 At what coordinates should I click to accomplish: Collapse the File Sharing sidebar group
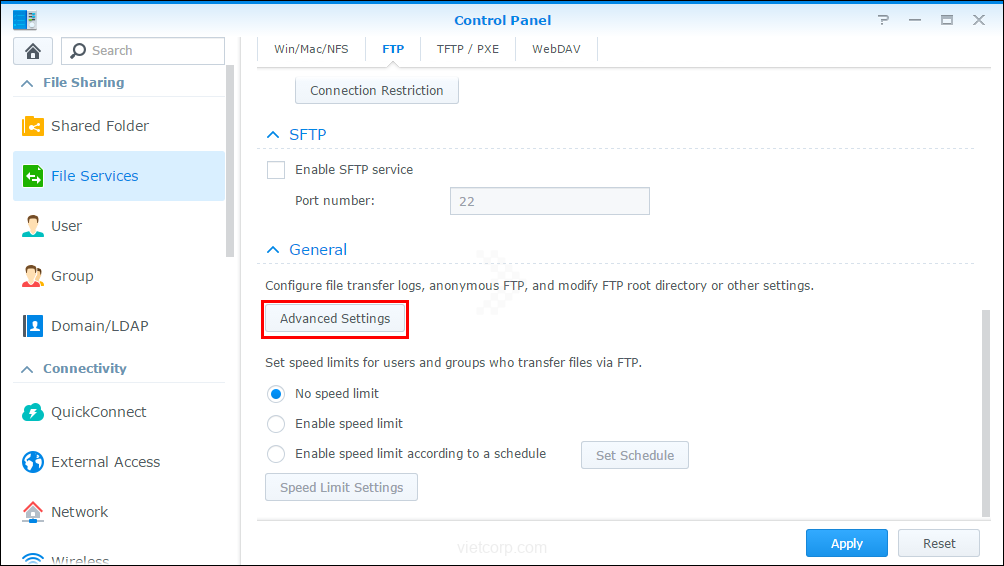click(x=27, y=83)
